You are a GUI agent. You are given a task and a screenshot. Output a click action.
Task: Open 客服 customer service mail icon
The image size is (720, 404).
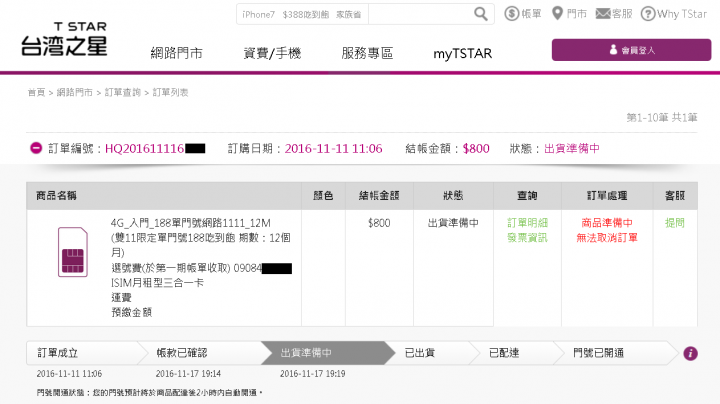pos(602,14)
